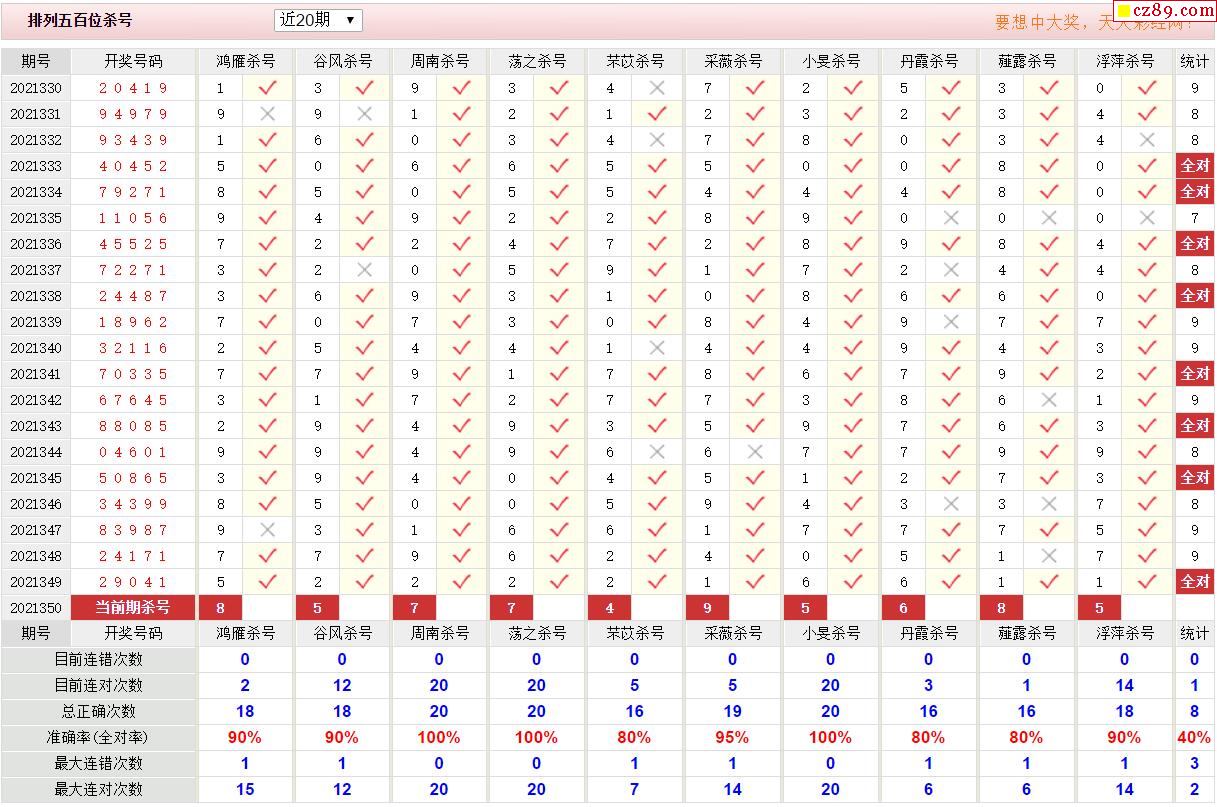Screen dimensions: 1217x807
Task: Click the 最大连错次数 row label
Action: click(98, 764)
